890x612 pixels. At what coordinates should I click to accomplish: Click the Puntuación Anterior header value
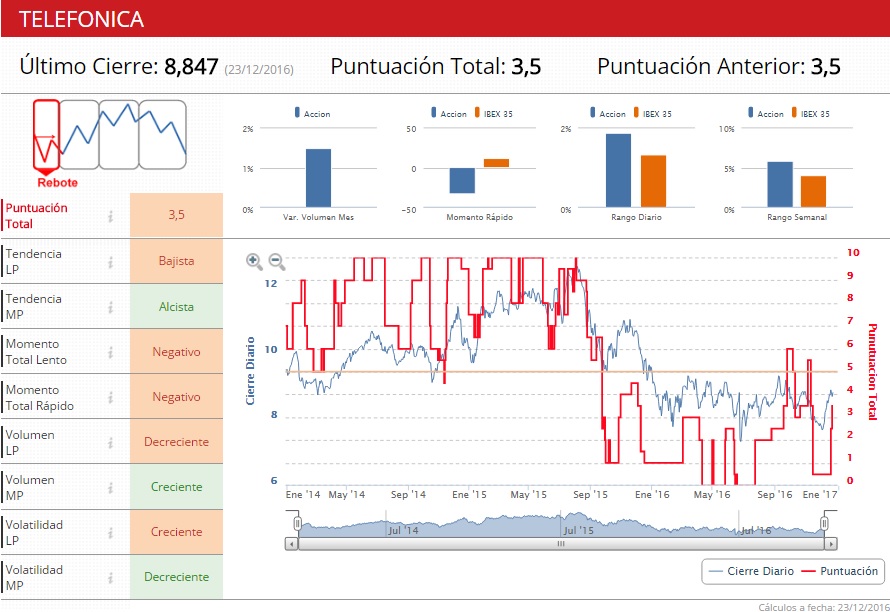[x=825, y=66]
